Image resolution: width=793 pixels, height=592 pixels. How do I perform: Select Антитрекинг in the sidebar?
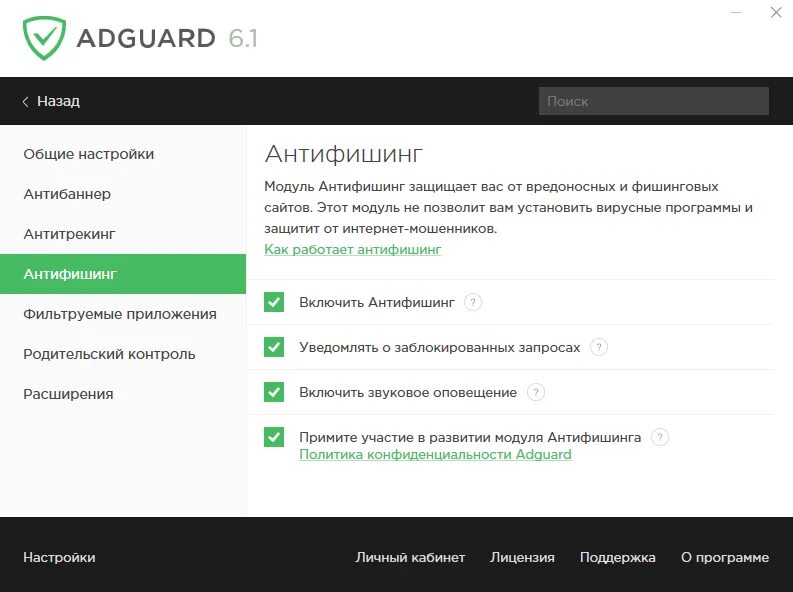point(123,234)
